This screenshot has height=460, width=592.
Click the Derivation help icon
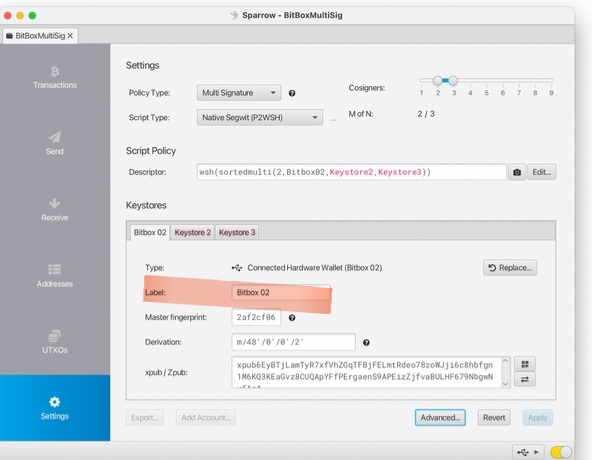click(x=366, y=343)
